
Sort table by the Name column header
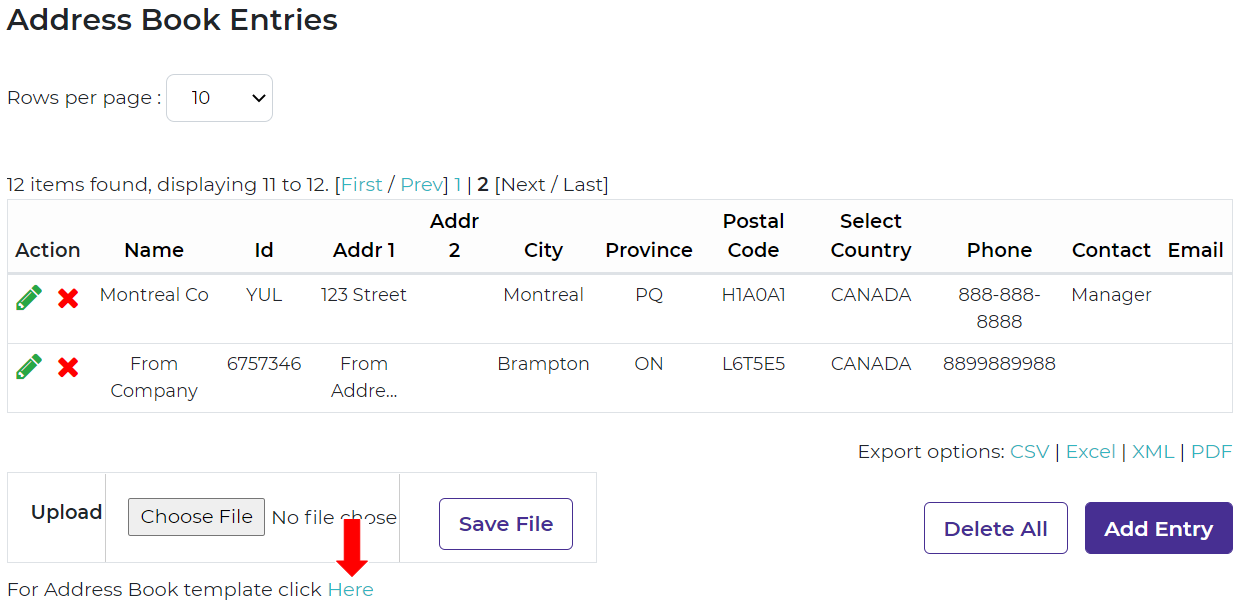[154, 250]
